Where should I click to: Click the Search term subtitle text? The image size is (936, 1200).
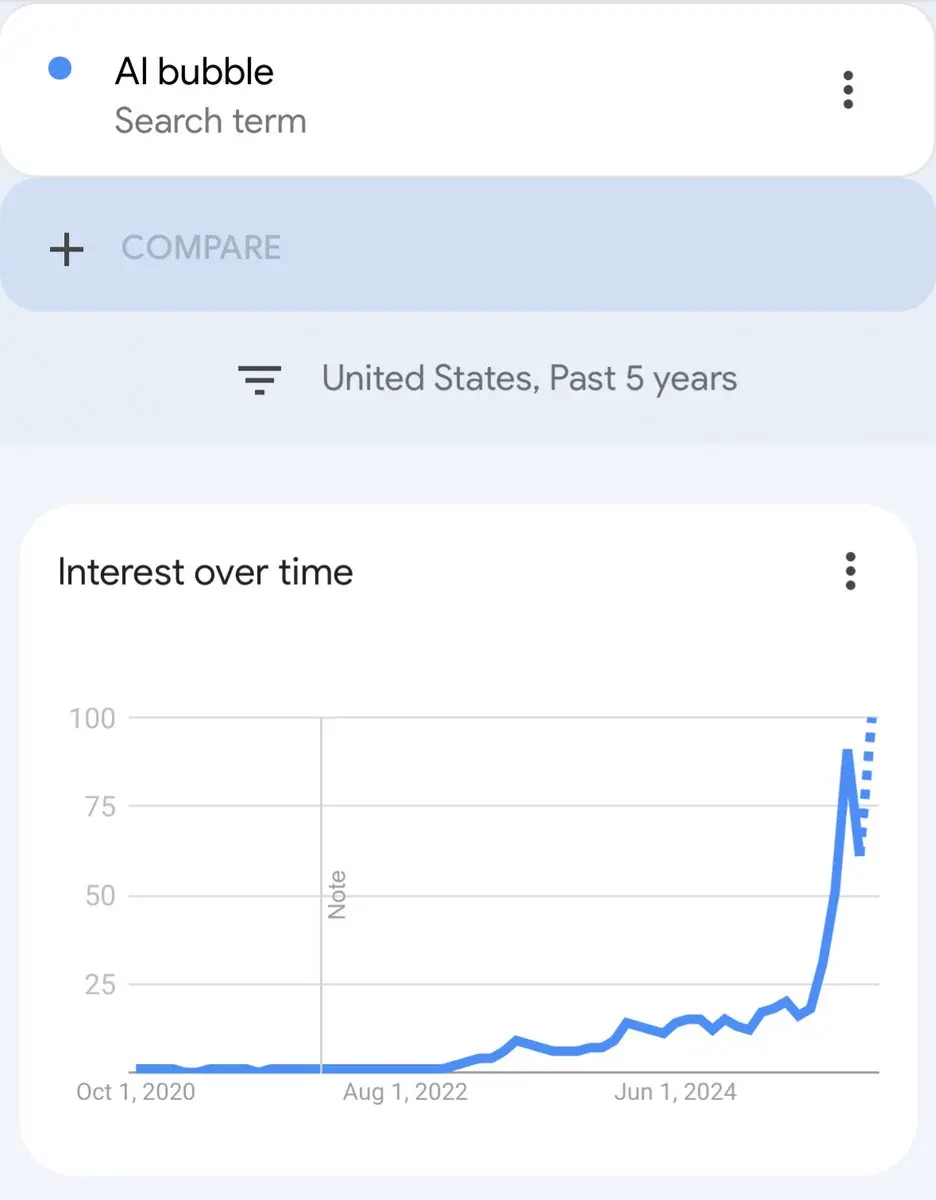(x=210, y=121)
